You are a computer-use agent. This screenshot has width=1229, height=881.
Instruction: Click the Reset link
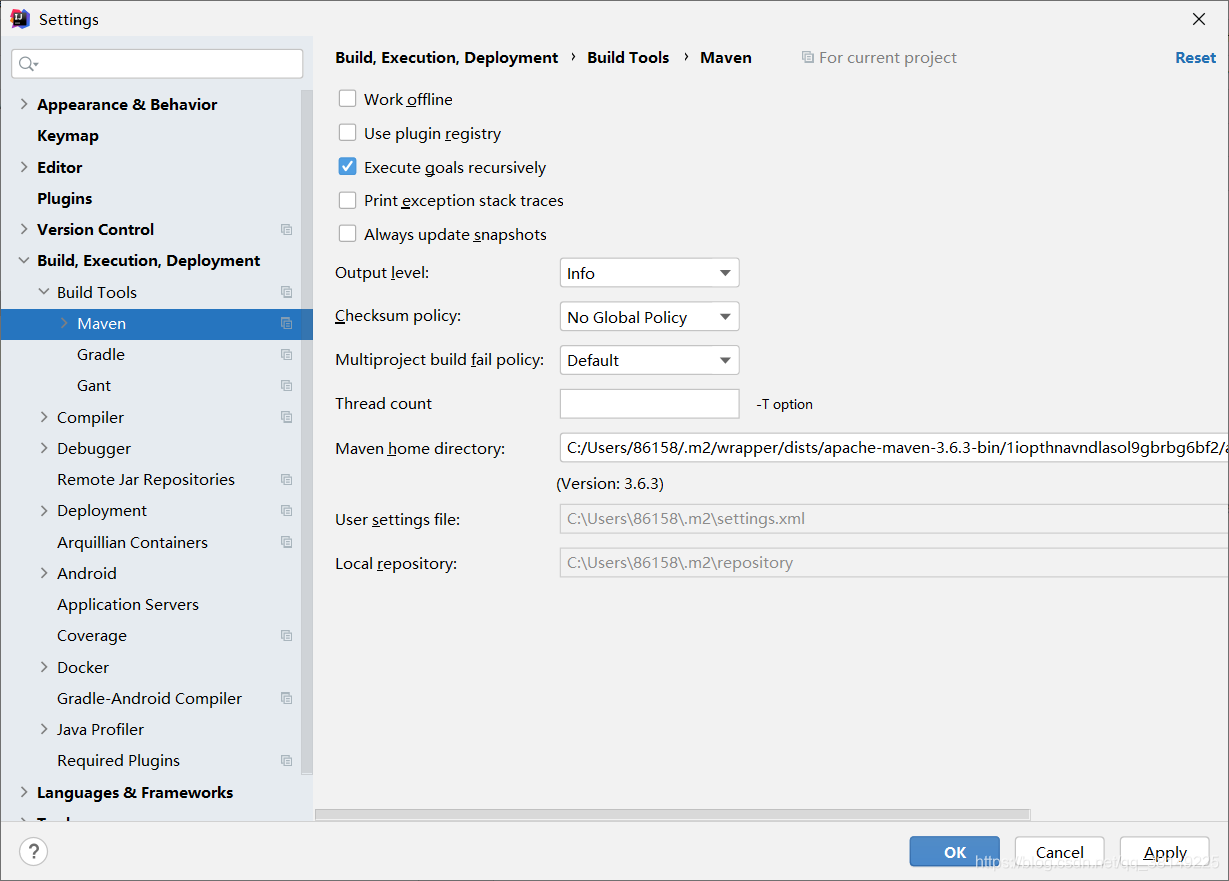(1196, 58)
